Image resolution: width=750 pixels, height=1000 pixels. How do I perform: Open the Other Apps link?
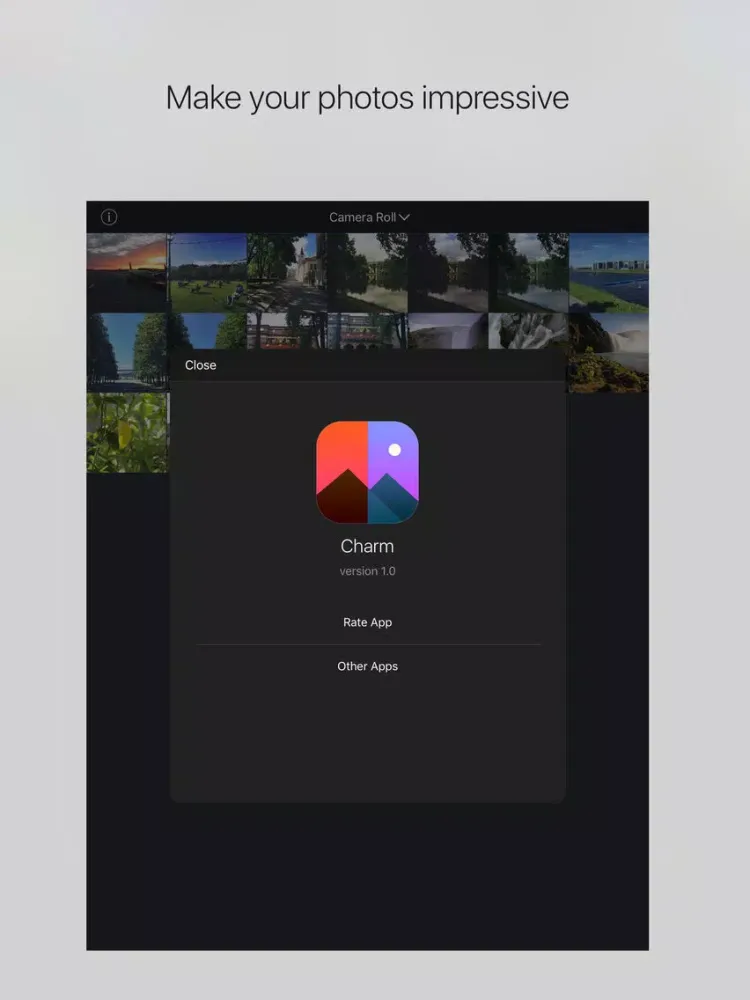[x=367, y=666]
